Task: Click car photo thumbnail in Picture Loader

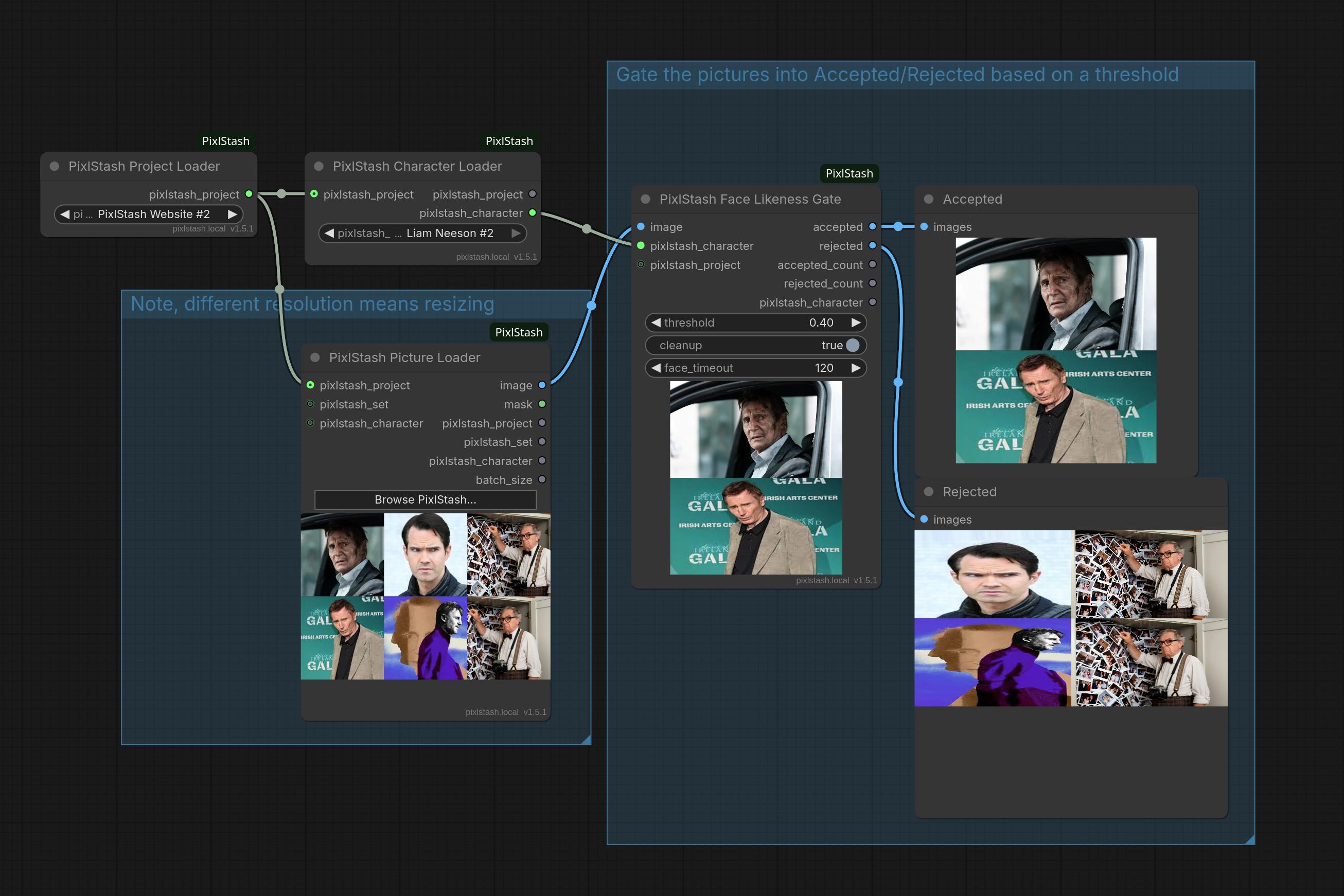Action: coord(342,555)
